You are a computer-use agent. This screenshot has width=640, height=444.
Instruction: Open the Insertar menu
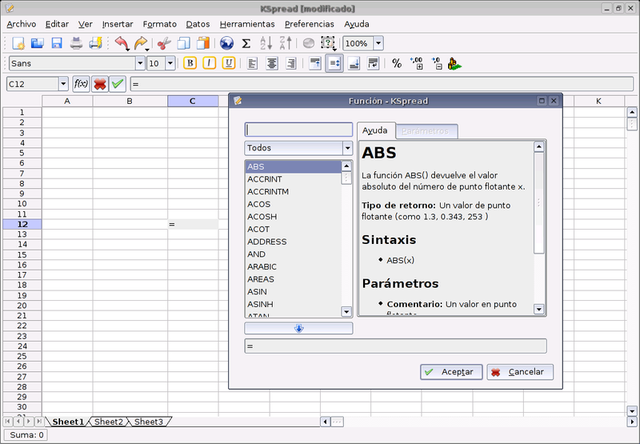tap(118, 24)
